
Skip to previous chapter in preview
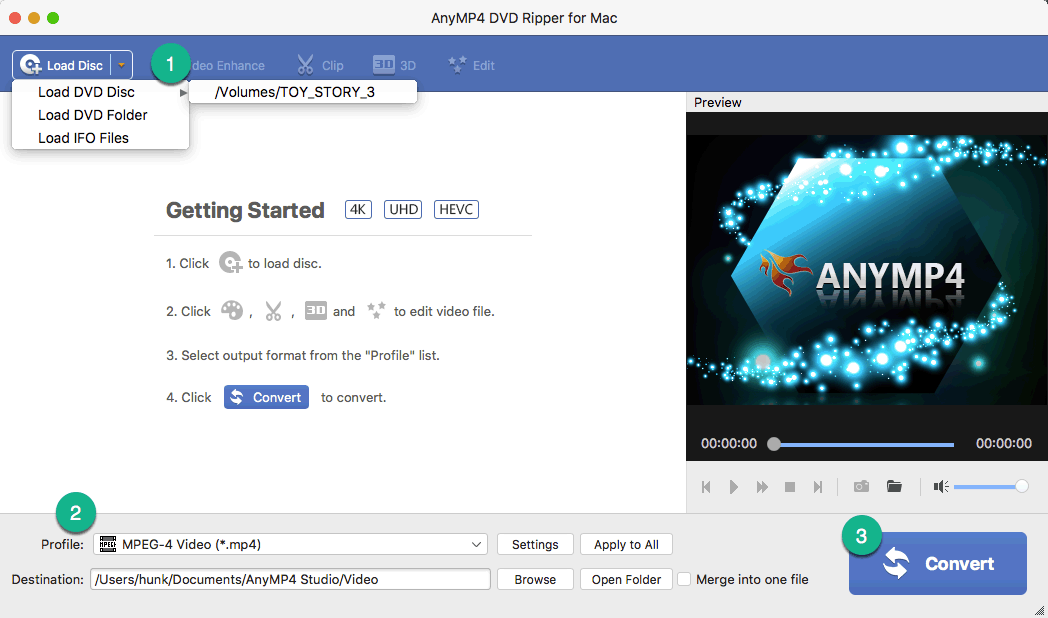706,487
